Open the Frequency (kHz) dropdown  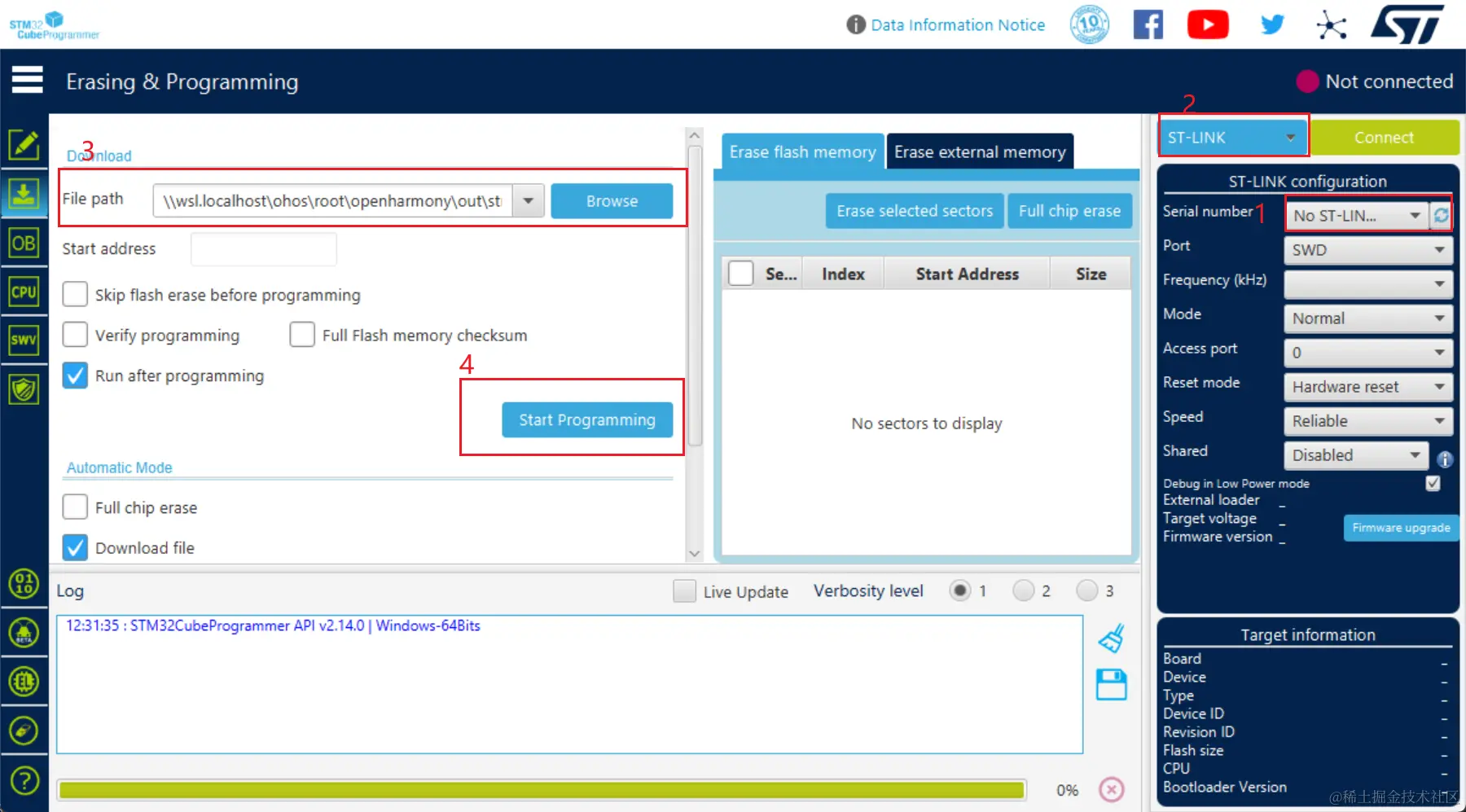[x=1368, y=283]
